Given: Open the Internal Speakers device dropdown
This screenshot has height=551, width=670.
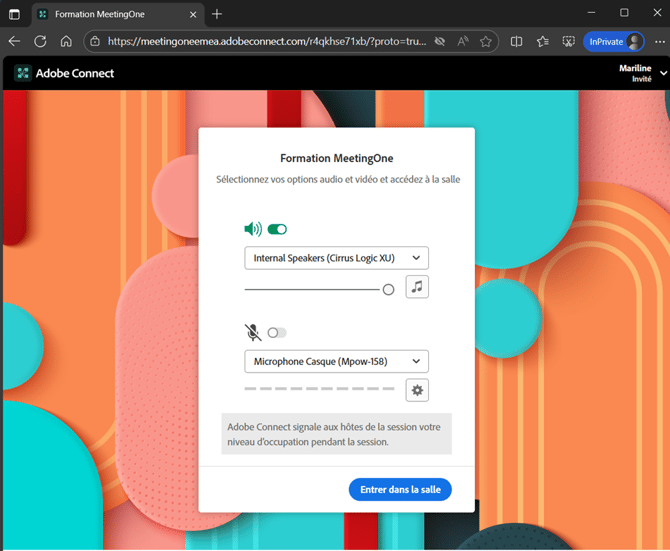Looking at the screenshot, I should [336, 258].
